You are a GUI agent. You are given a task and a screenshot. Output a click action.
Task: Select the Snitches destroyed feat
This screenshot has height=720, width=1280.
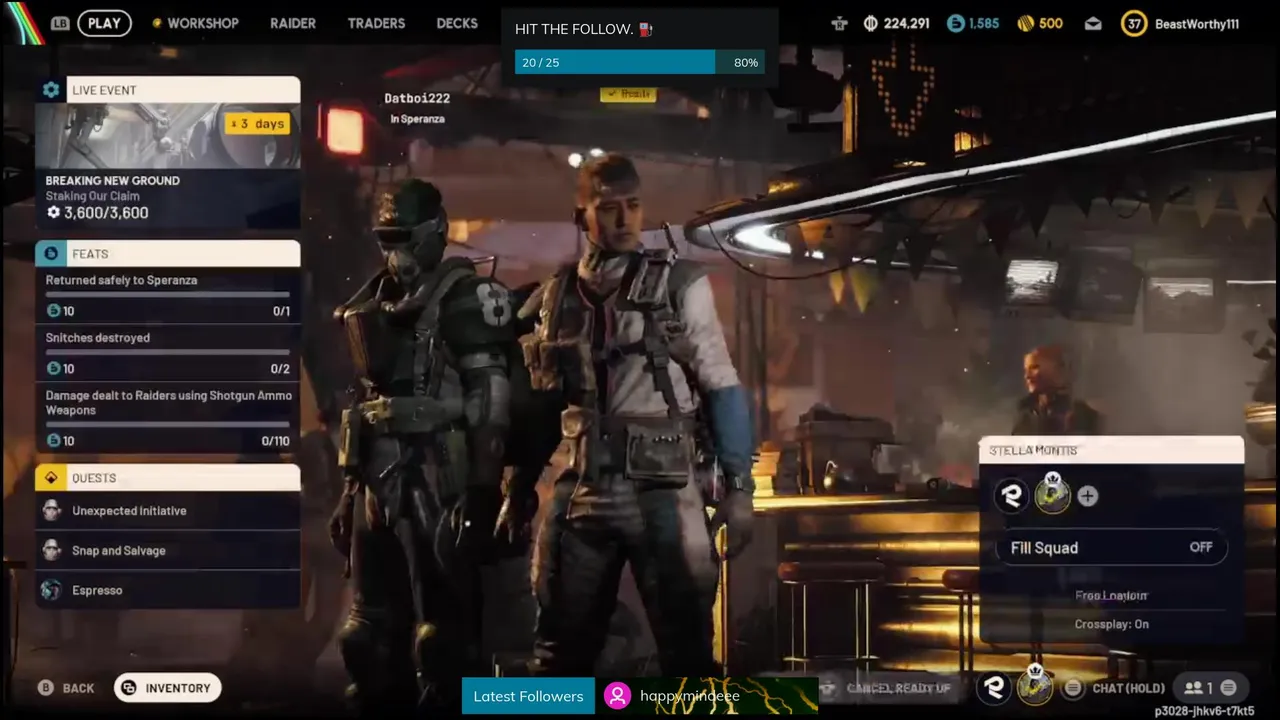pos(168,353)
